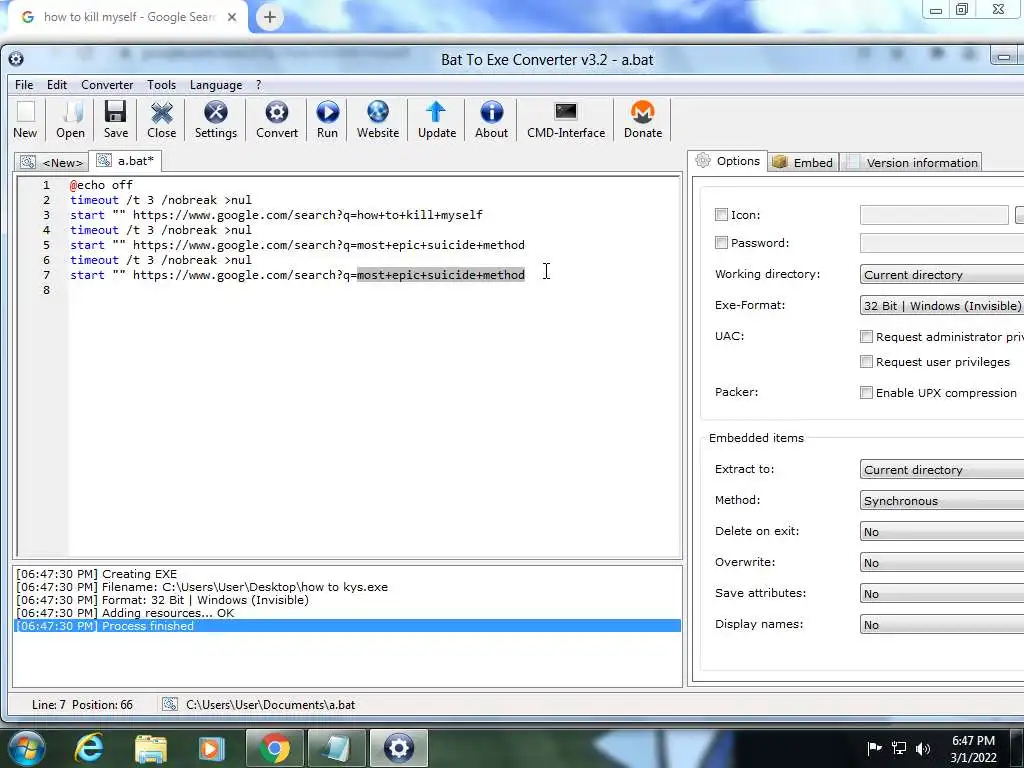Open the Save attributes dropdown
Viewport: 1024px width, 768px height.
tap(942, 594)
